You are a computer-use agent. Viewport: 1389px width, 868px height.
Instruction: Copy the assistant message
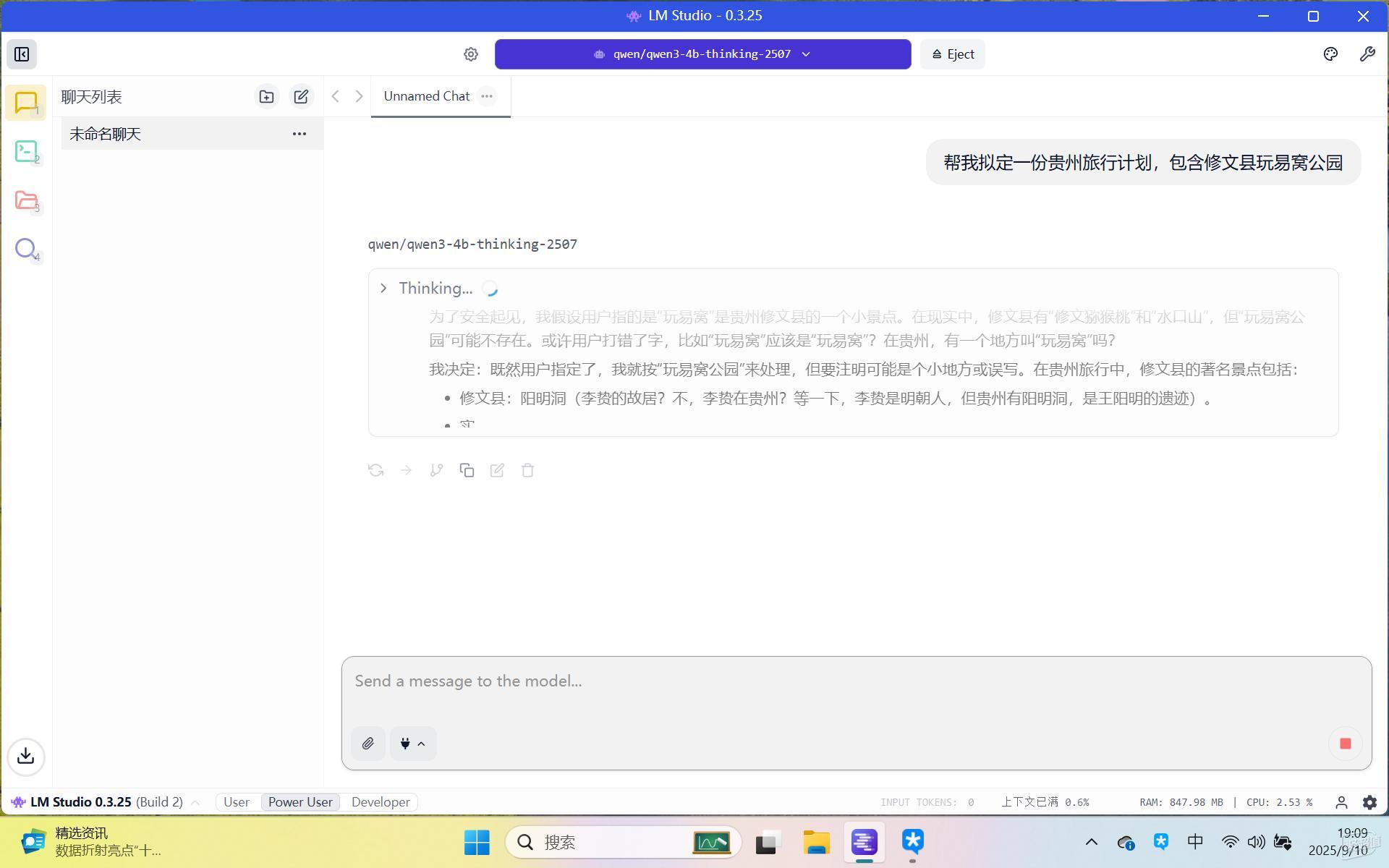coord(467,470)
